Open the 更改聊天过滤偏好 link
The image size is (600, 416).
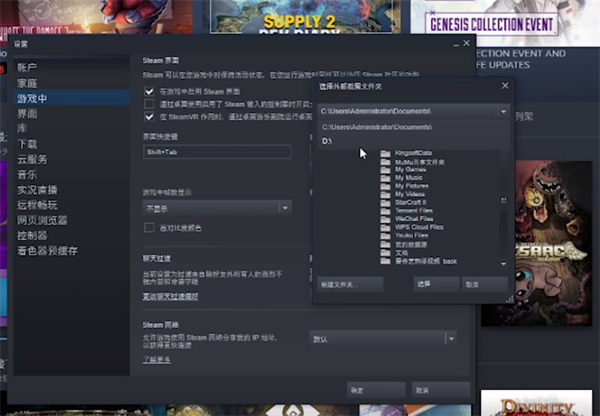(170, 297)
